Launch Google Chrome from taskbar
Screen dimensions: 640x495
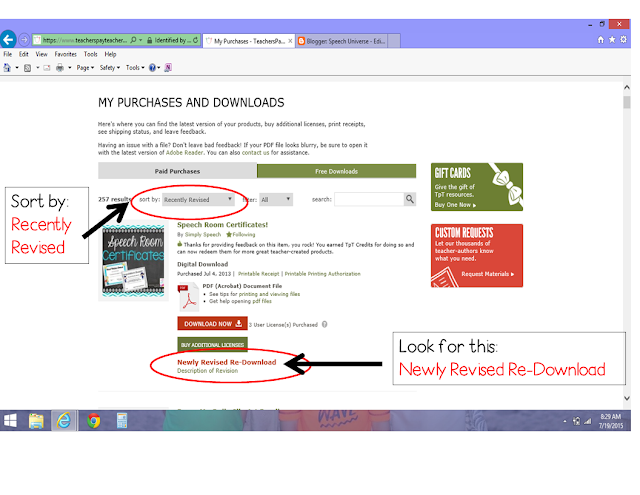(93, 421)
